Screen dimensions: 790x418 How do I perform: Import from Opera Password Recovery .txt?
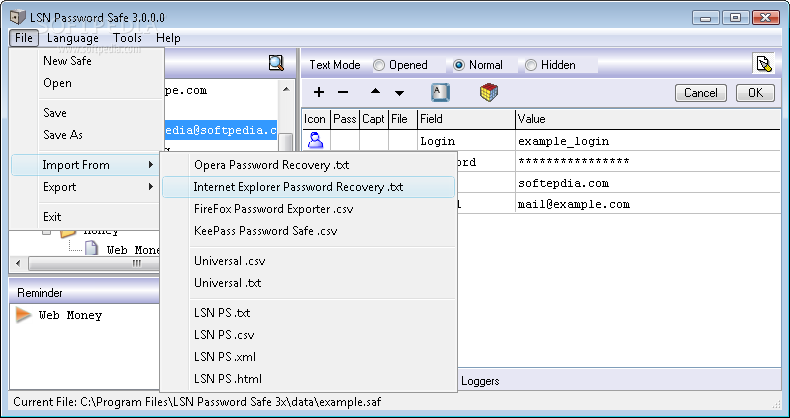pos(308,165)
